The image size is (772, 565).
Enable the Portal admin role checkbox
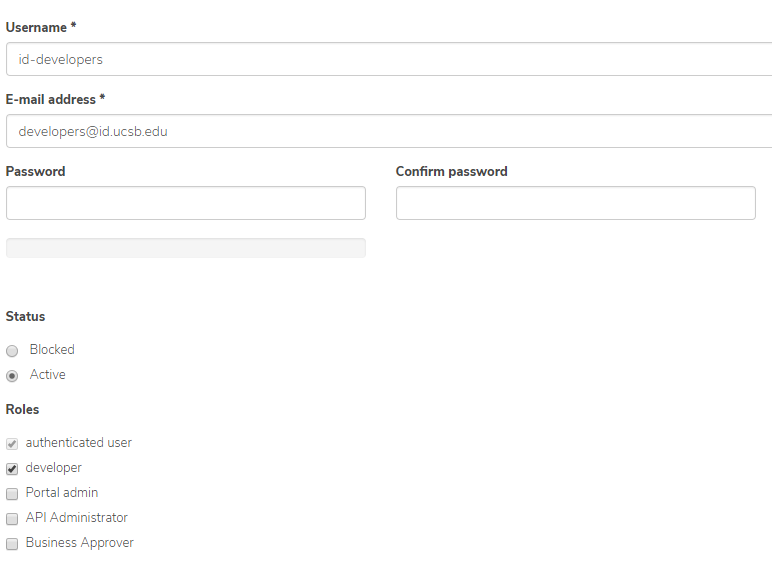tap(12, 493)
